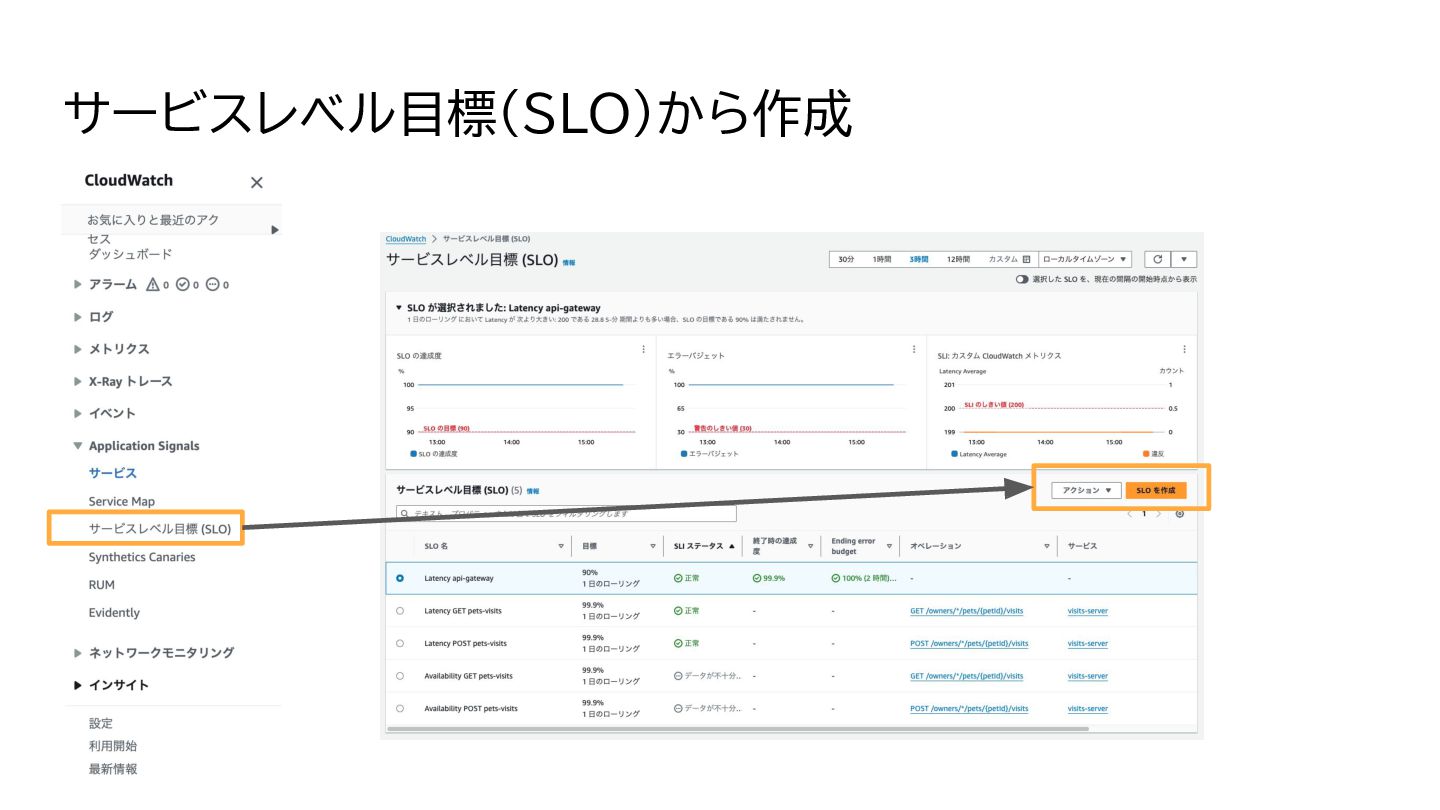Expand the アラーム section in the sidebar
The height and width of the screenshot is (810, 1440).
click(78, 285)
